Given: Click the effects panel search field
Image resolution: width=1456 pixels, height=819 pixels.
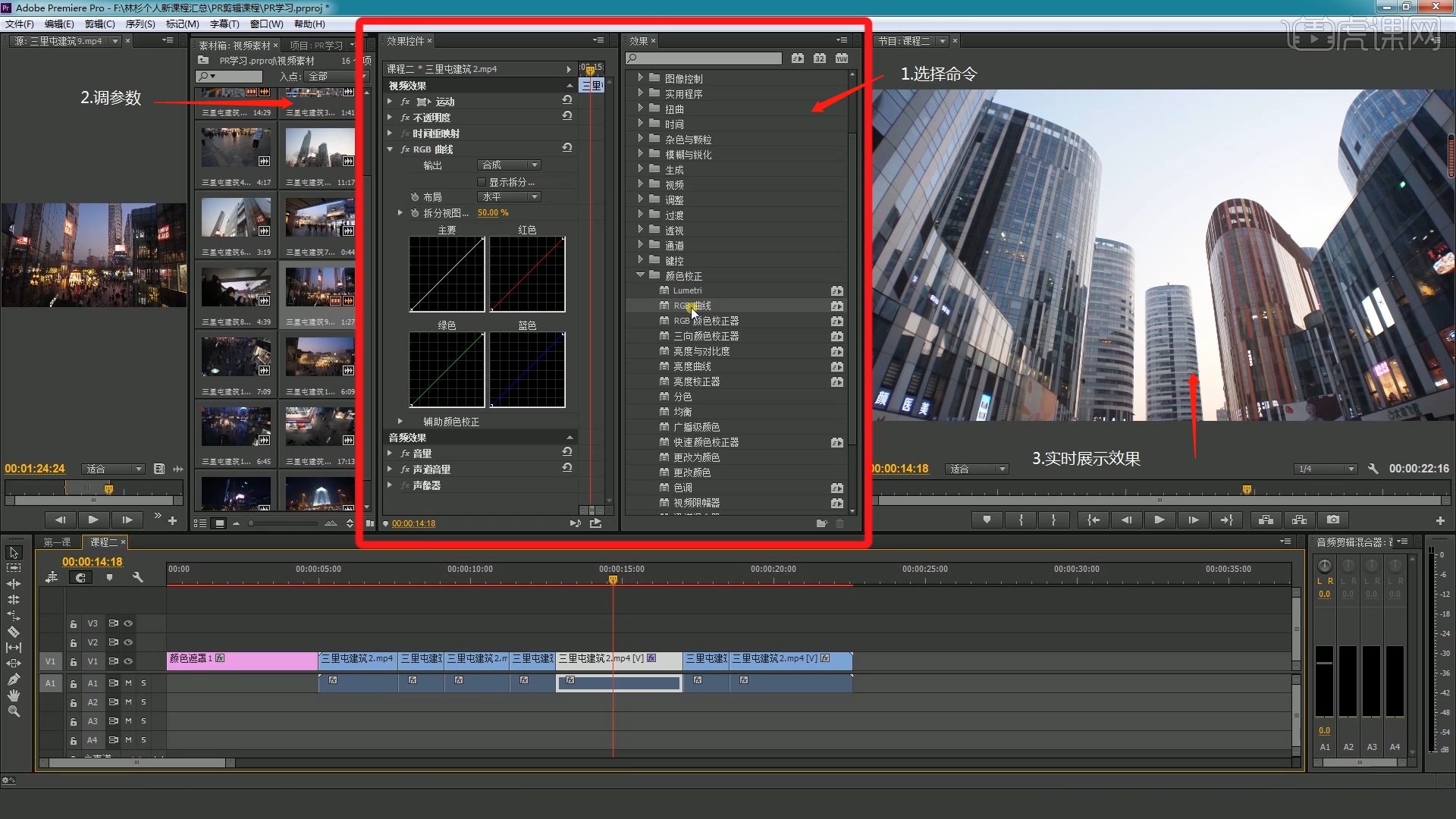Looking at the screenshot, I should [x=704, y=58].
